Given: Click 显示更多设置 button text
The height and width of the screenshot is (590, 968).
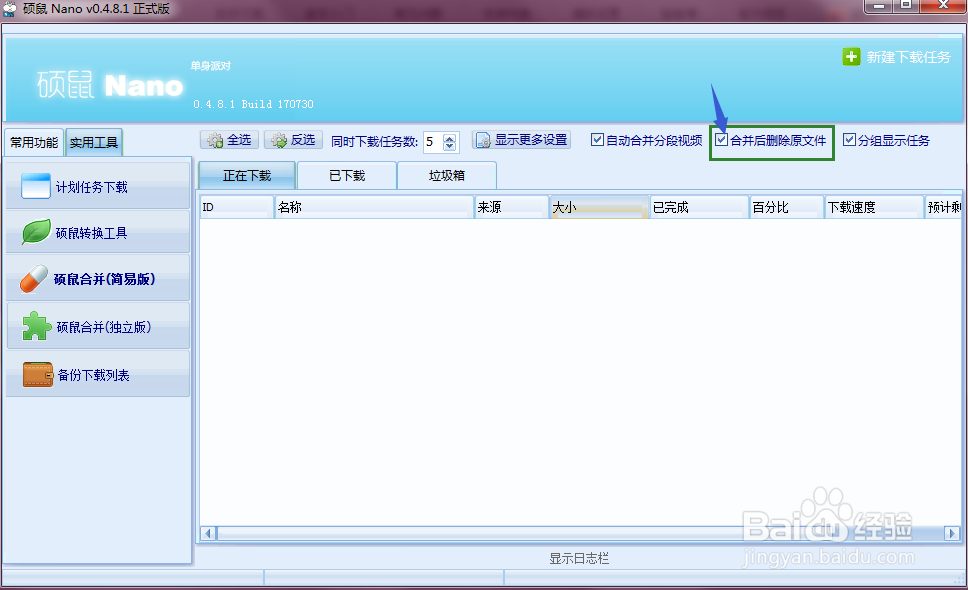Looking at the screenshot, I should tap(531, 140).
